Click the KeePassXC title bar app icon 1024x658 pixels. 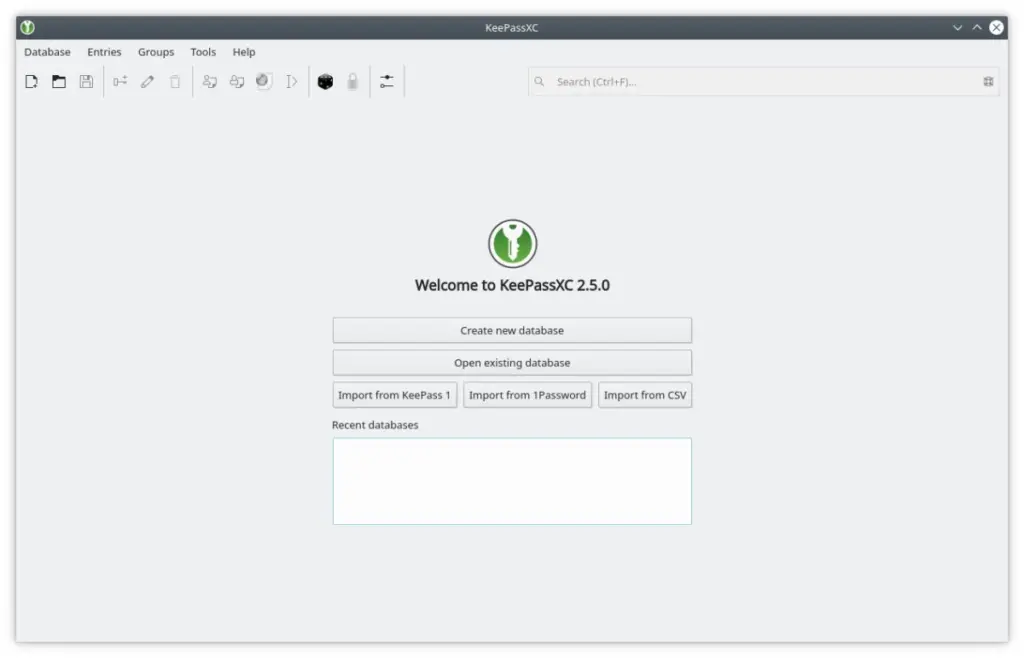[x=27, y=27]
